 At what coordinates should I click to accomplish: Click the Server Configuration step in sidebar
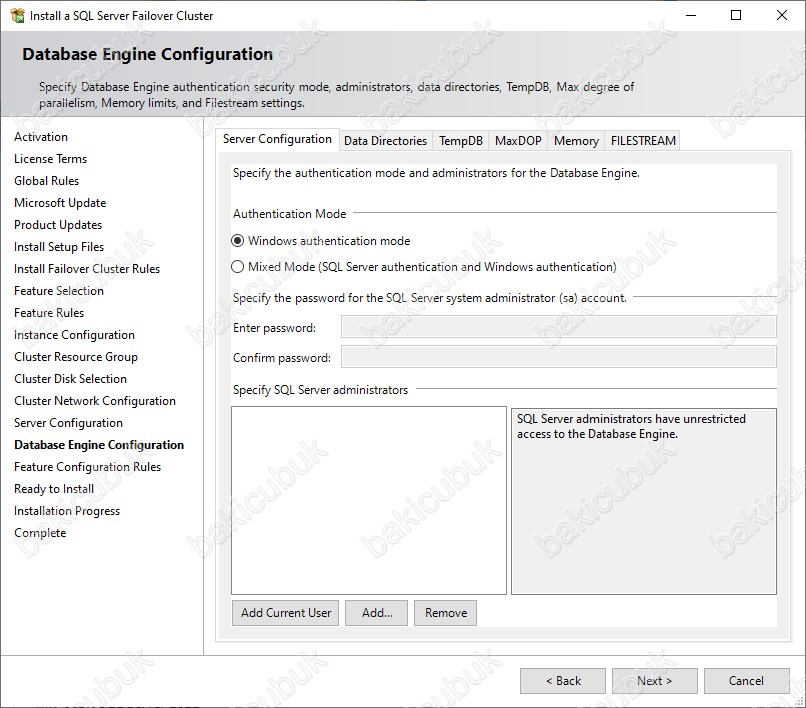(68, 423)
